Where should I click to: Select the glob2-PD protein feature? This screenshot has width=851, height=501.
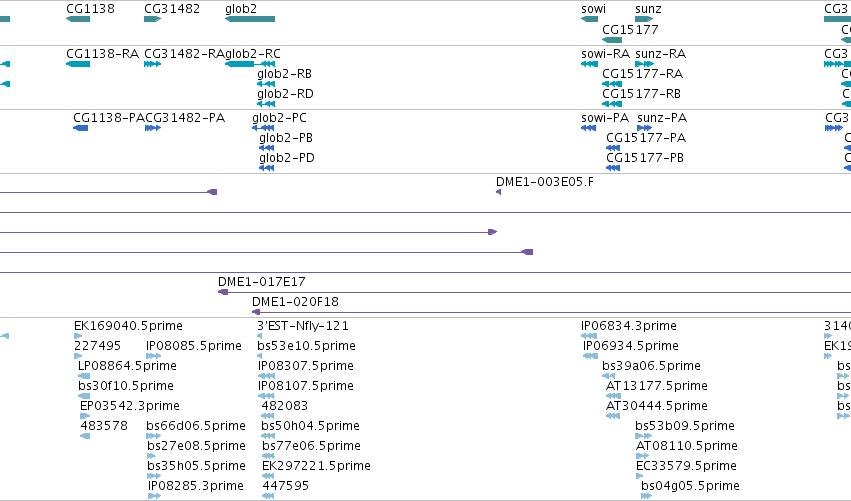pyautogui.click(x=266, y=168)
